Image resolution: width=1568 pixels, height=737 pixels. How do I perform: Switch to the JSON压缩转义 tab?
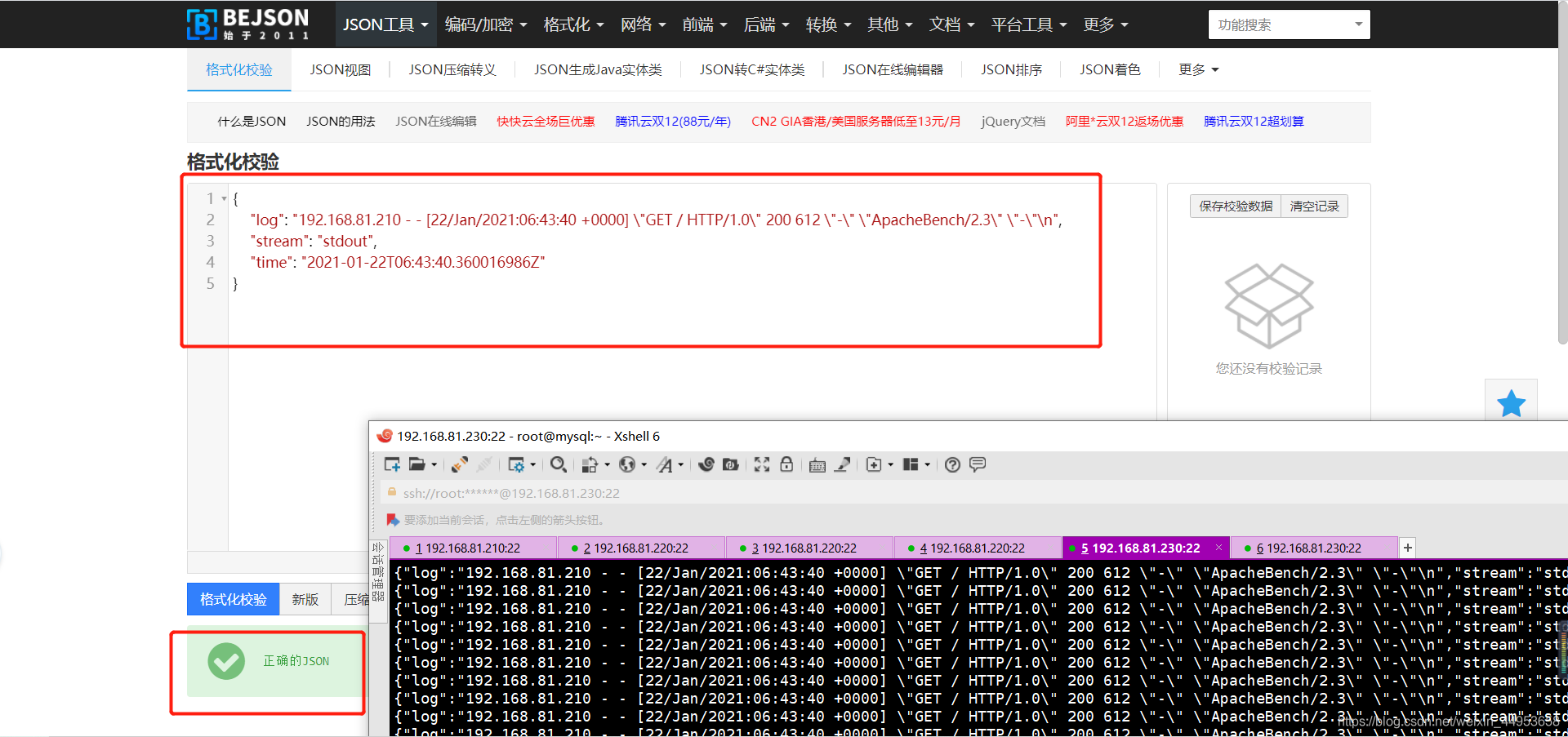pos(452,69)
